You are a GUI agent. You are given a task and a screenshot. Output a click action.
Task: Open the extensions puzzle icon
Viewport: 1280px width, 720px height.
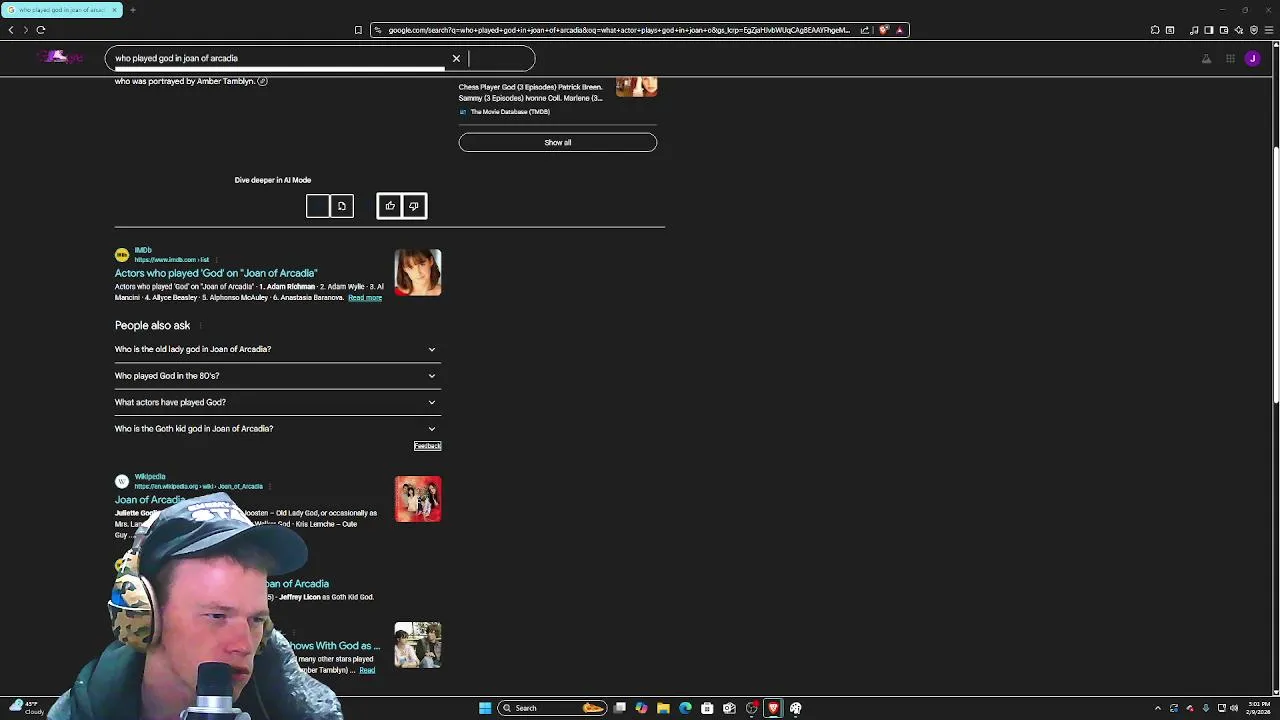[1155, 30]
